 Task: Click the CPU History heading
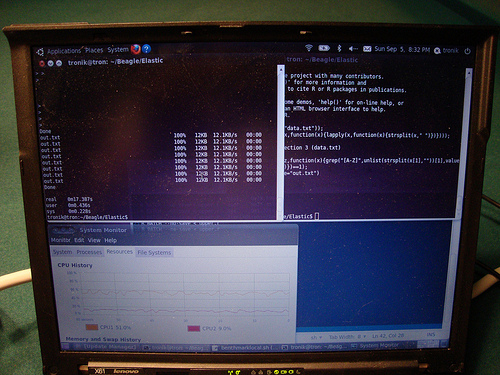pyautogui.click(x=75, y=265)
